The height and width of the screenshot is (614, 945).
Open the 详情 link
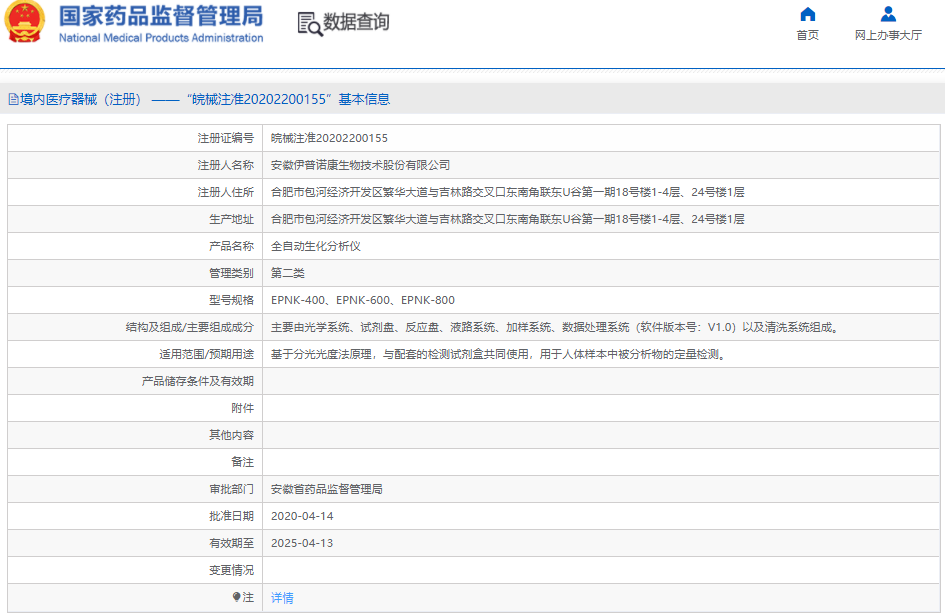282,597
